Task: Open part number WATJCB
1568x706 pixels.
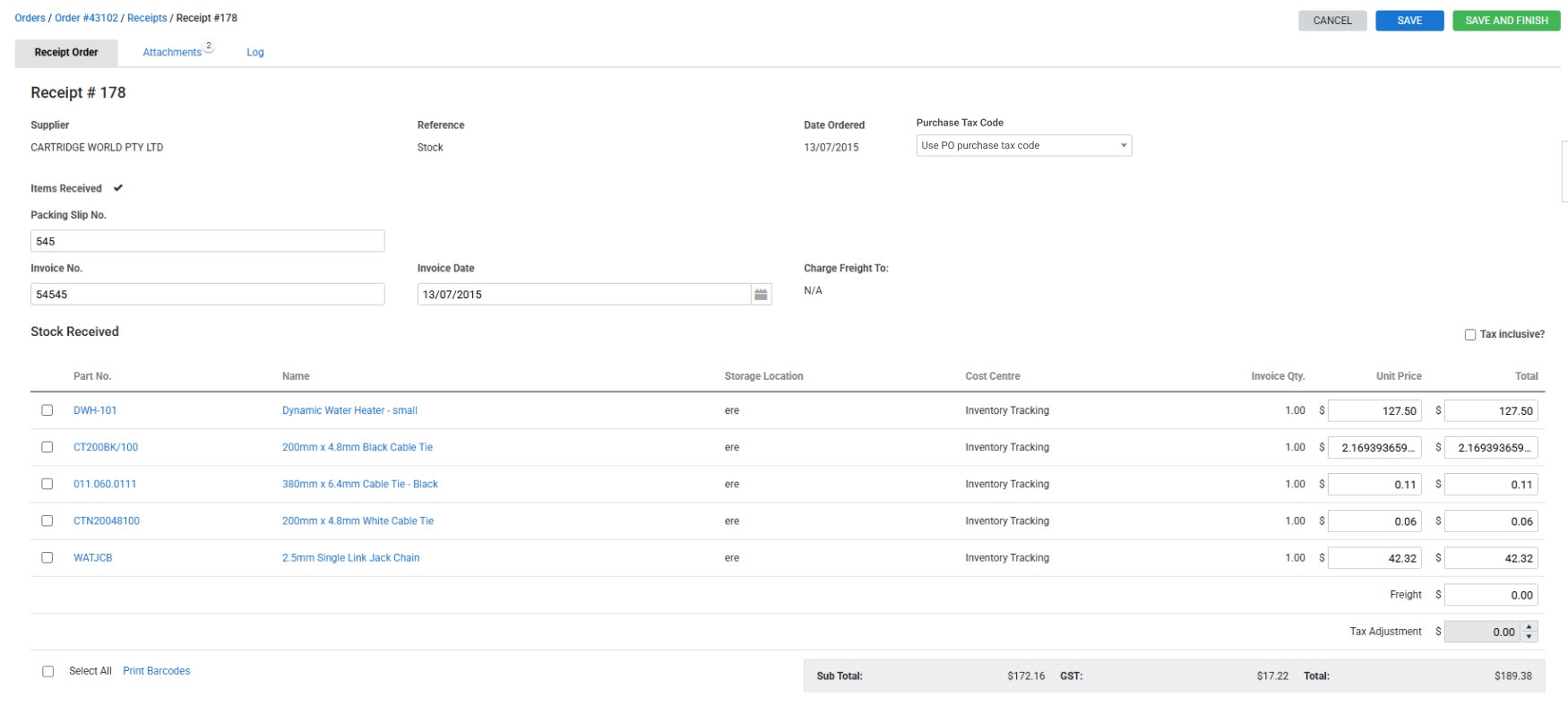Action: click(93, 557)
